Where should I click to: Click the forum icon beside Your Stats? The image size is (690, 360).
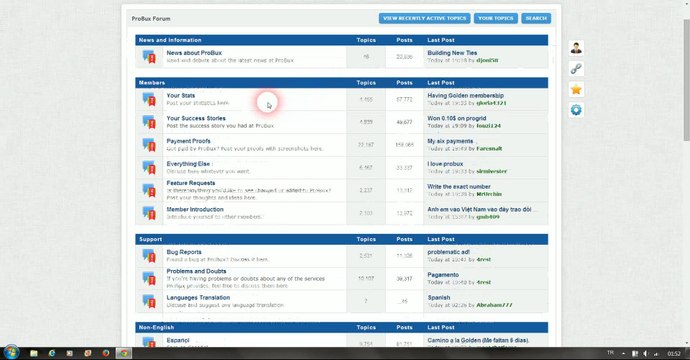pos(149,99)
